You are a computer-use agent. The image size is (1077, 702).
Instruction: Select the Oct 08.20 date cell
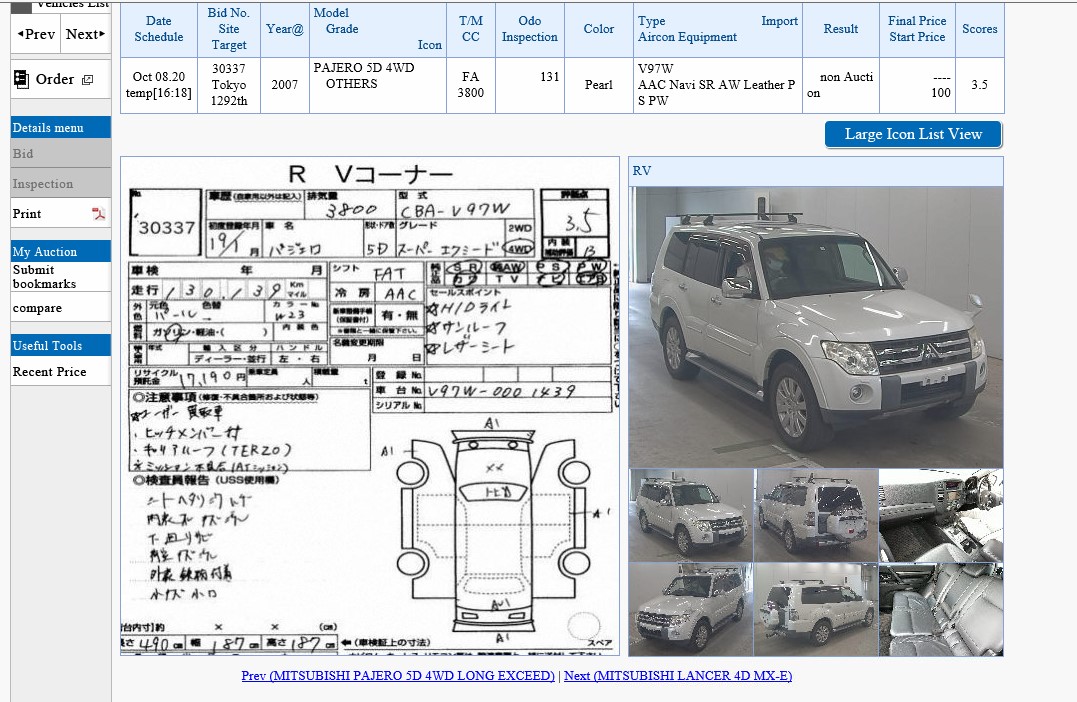coord(159,85)
